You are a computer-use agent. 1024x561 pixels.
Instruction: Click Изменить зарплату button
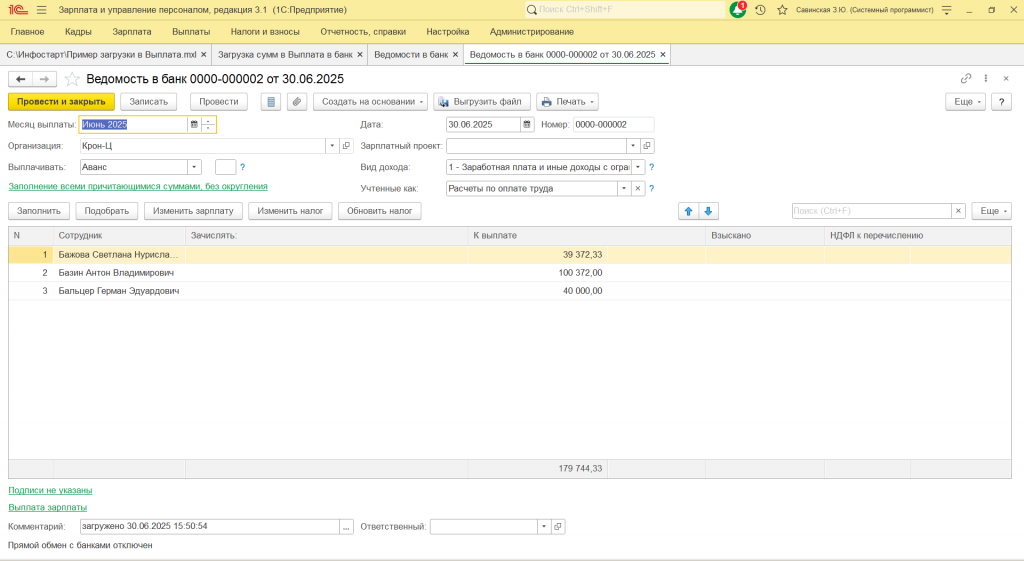pos(193,211)
